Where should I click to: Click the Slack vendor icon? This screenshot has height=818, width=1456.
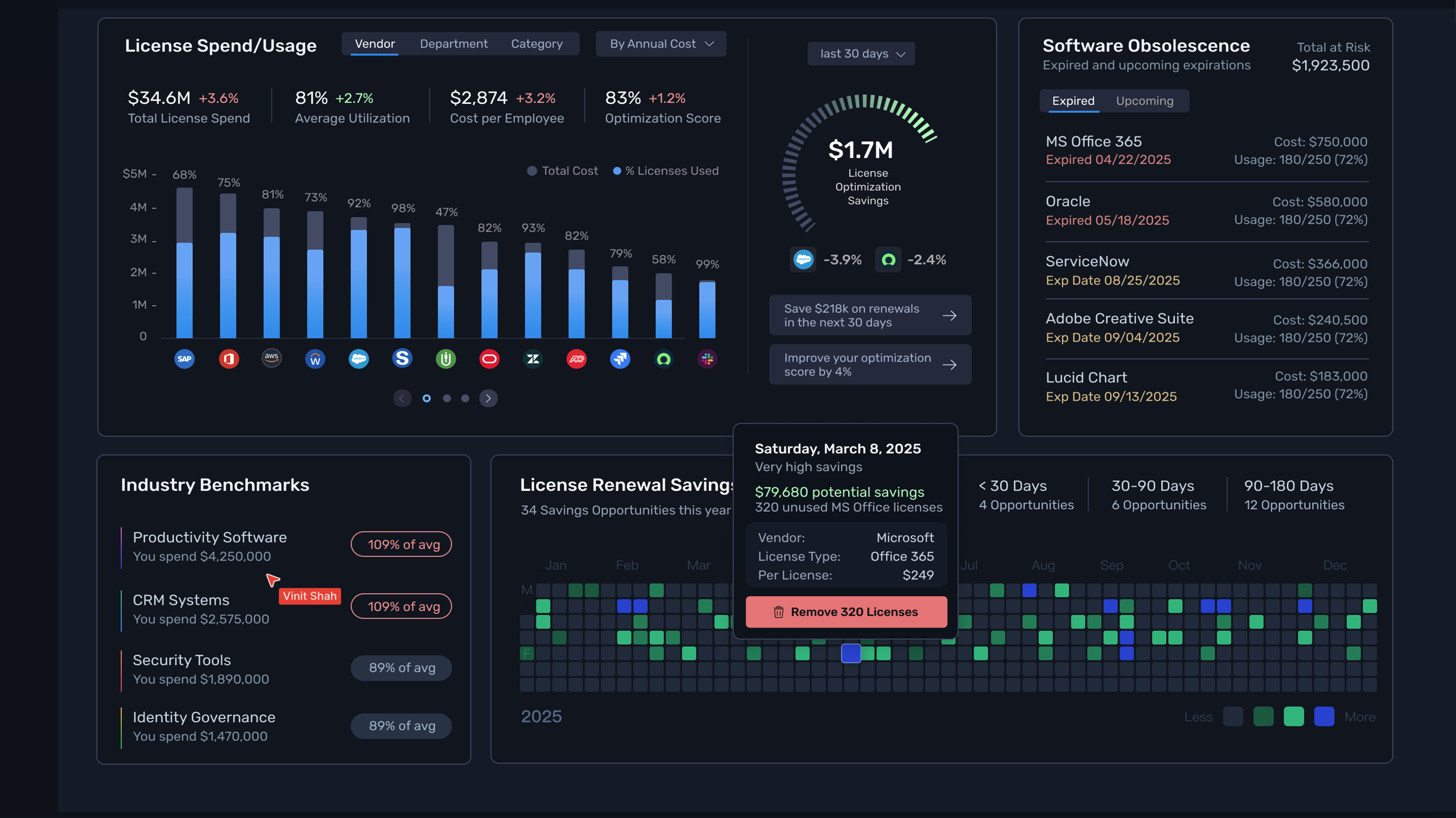click(x=707, y=359)
